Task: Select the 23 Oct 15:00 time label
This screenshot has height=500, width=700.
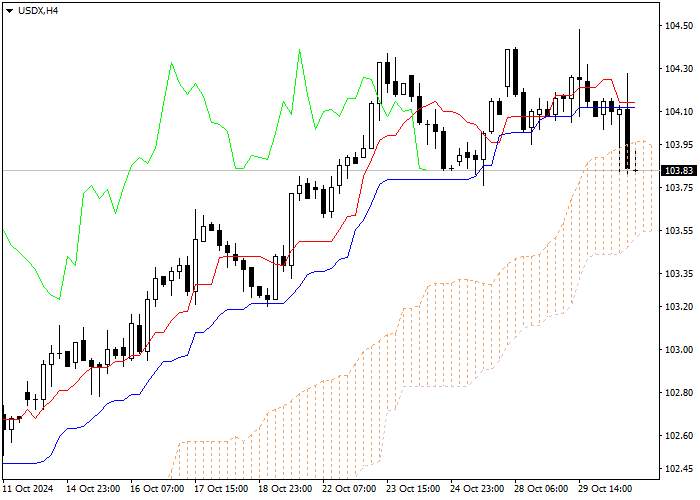Action: click(x=413, y=489)
